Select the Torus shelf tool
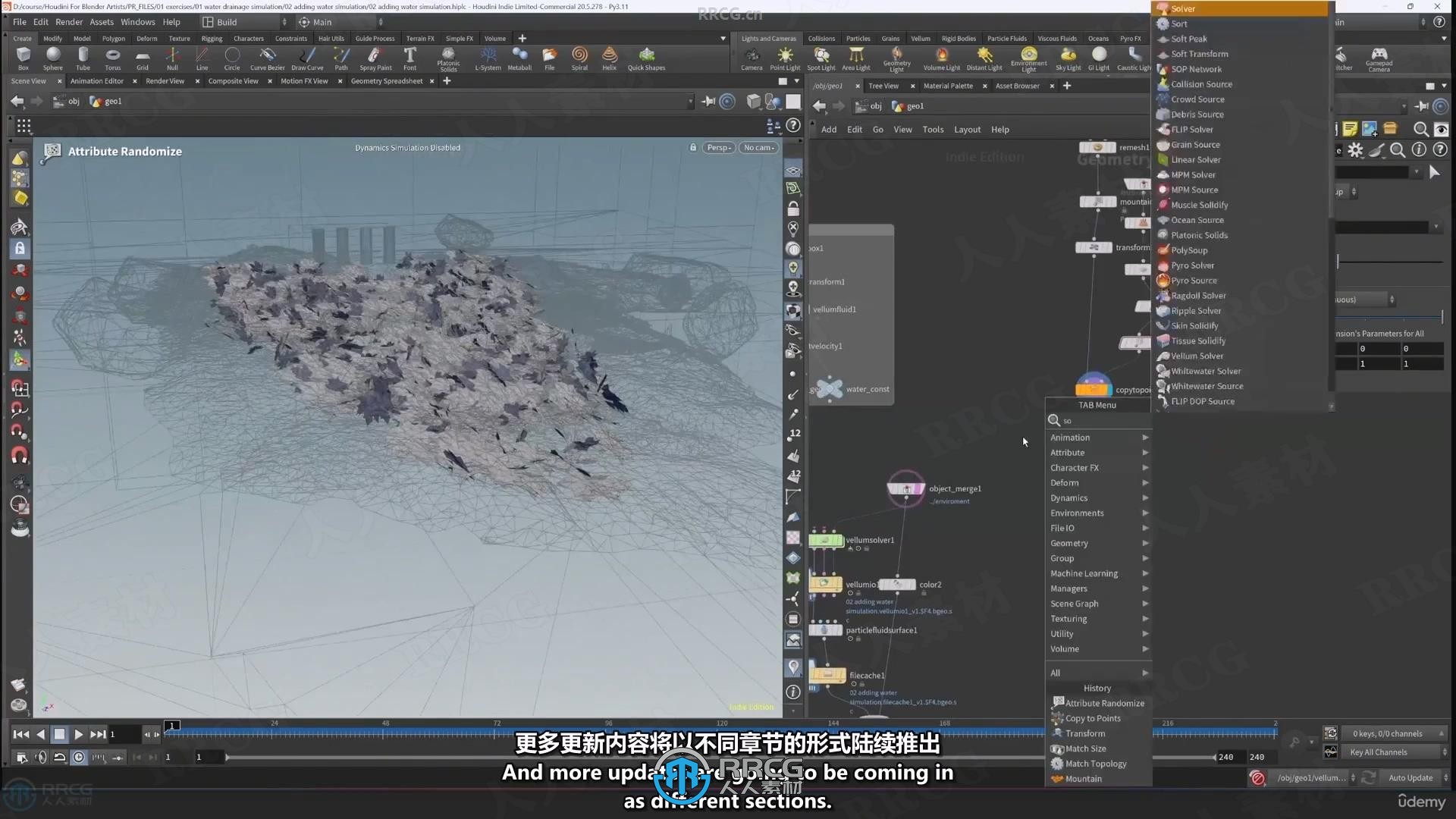The image size is (1456, 819). click(113, 58)
